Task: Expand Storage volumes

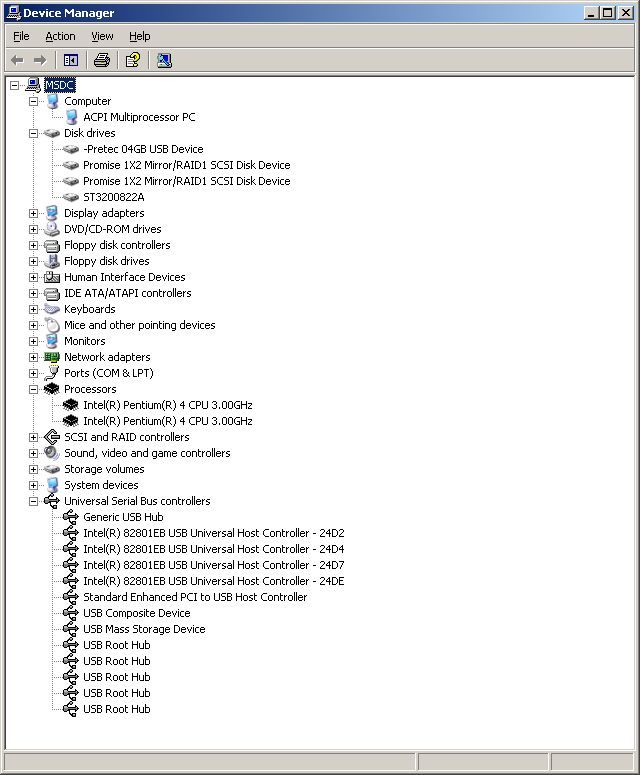Action: point(33,470)
